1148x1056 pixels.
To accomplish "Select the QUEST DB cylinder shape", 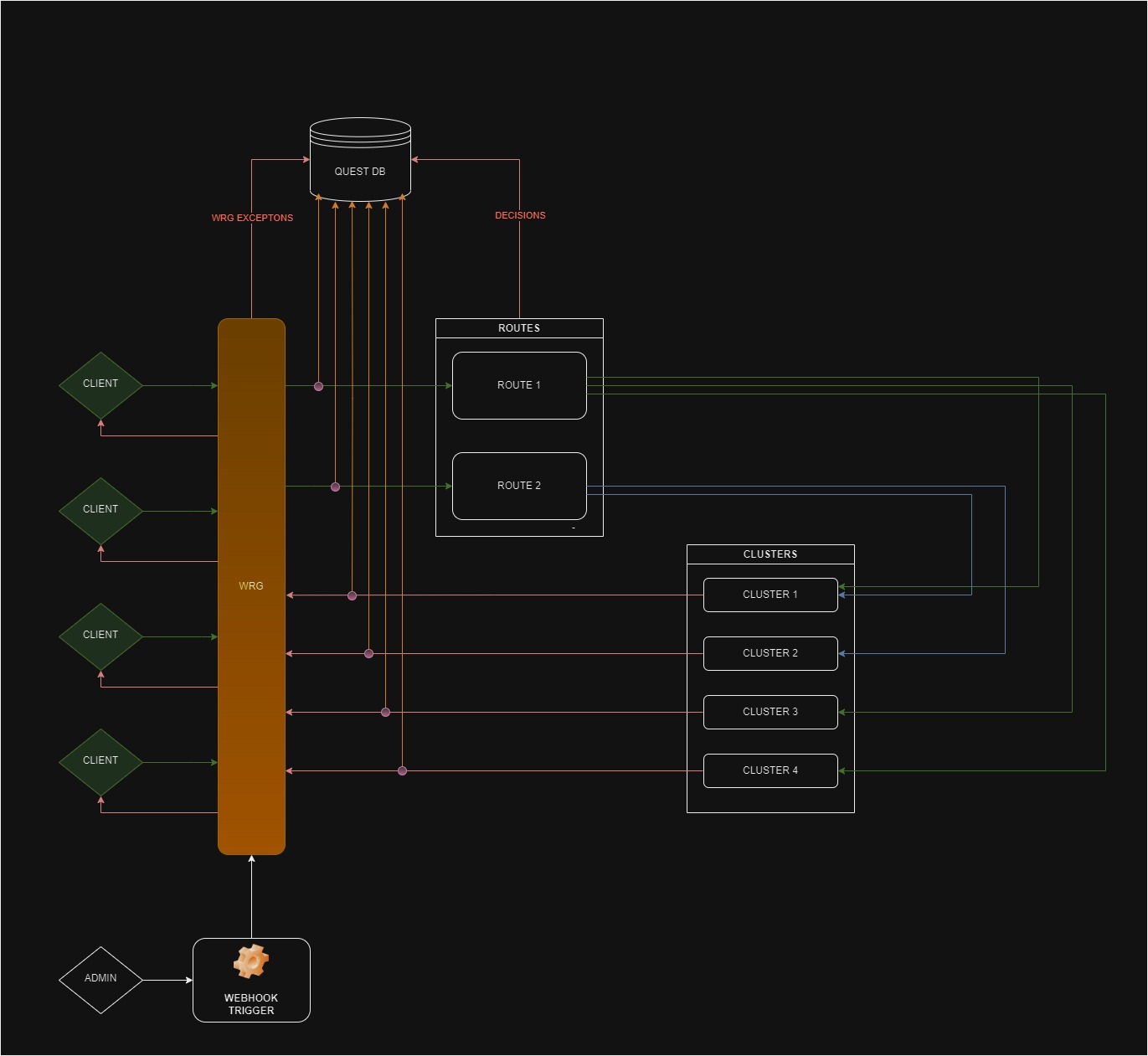I will coord(360,159).
